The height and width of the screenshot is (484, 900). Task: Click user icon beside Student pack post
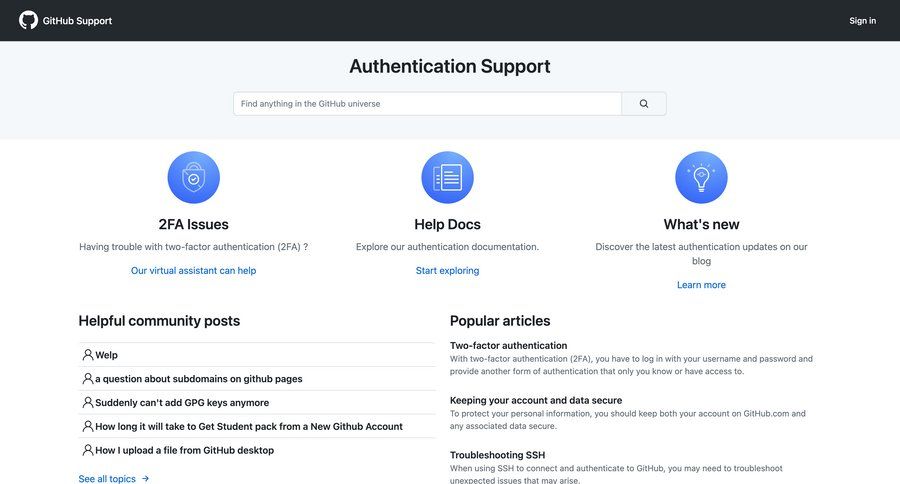tap(88, 426)
